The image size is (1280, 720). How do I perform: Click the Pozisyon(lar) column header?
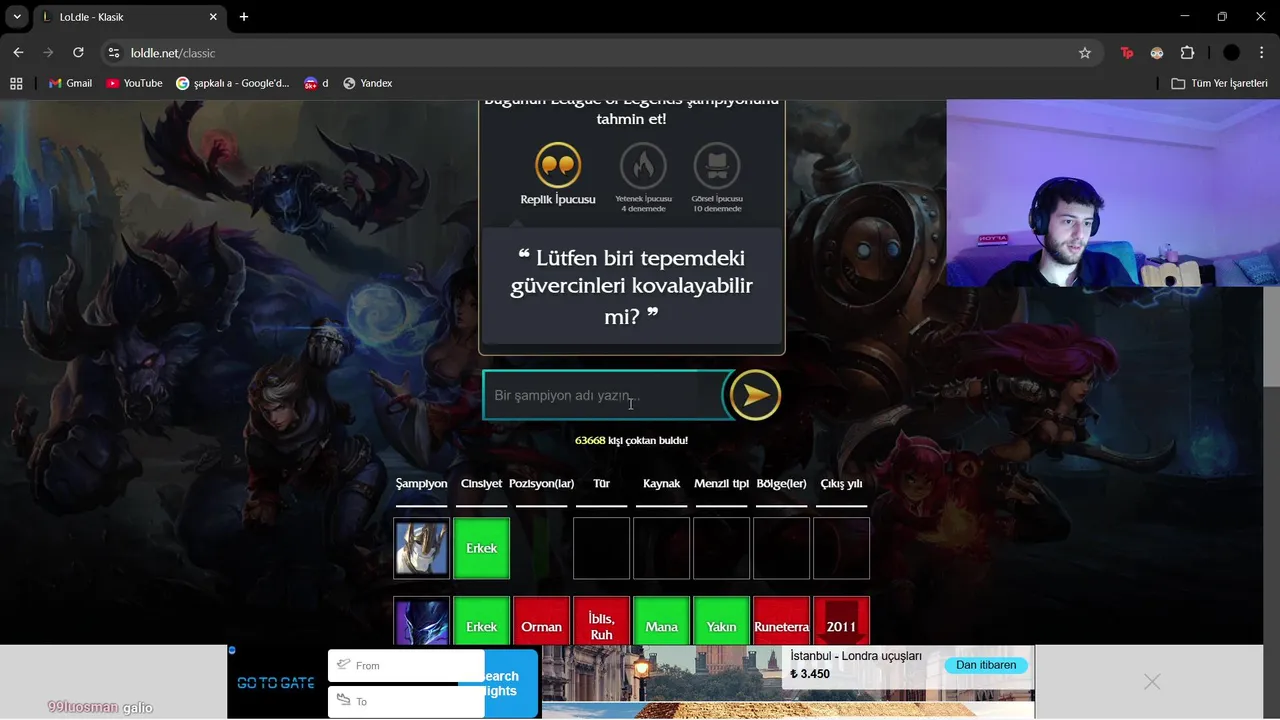[x=542, y=484]
